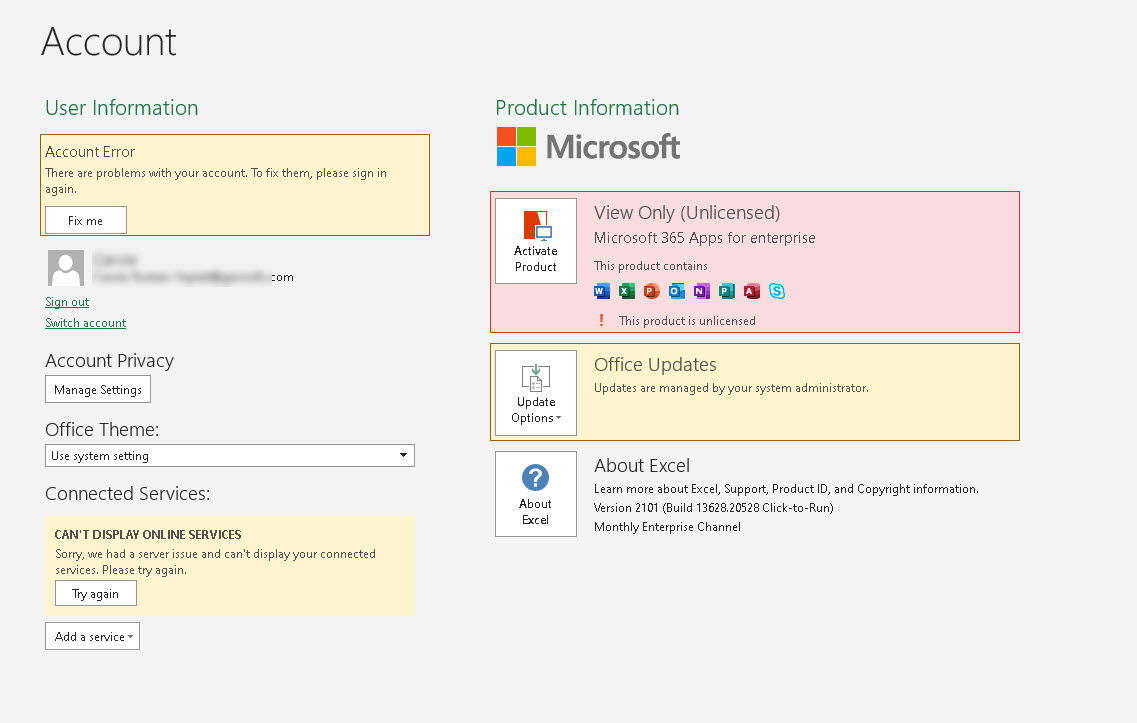Click the Outlook app icon

pyautogui.click(x=677, y=292)
